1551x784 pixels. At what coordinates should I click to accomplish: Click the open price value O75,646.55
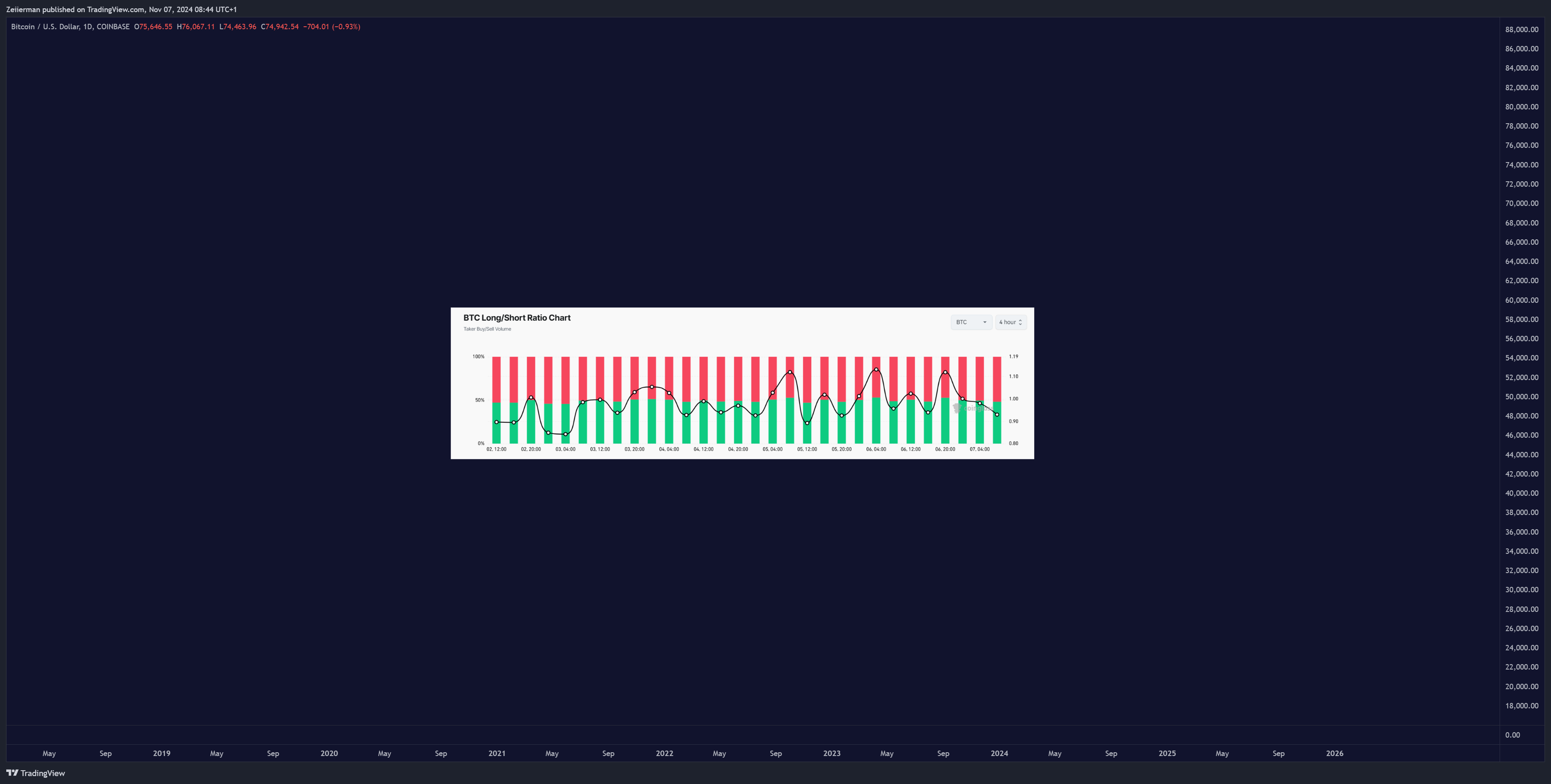(x=153, y=26)
